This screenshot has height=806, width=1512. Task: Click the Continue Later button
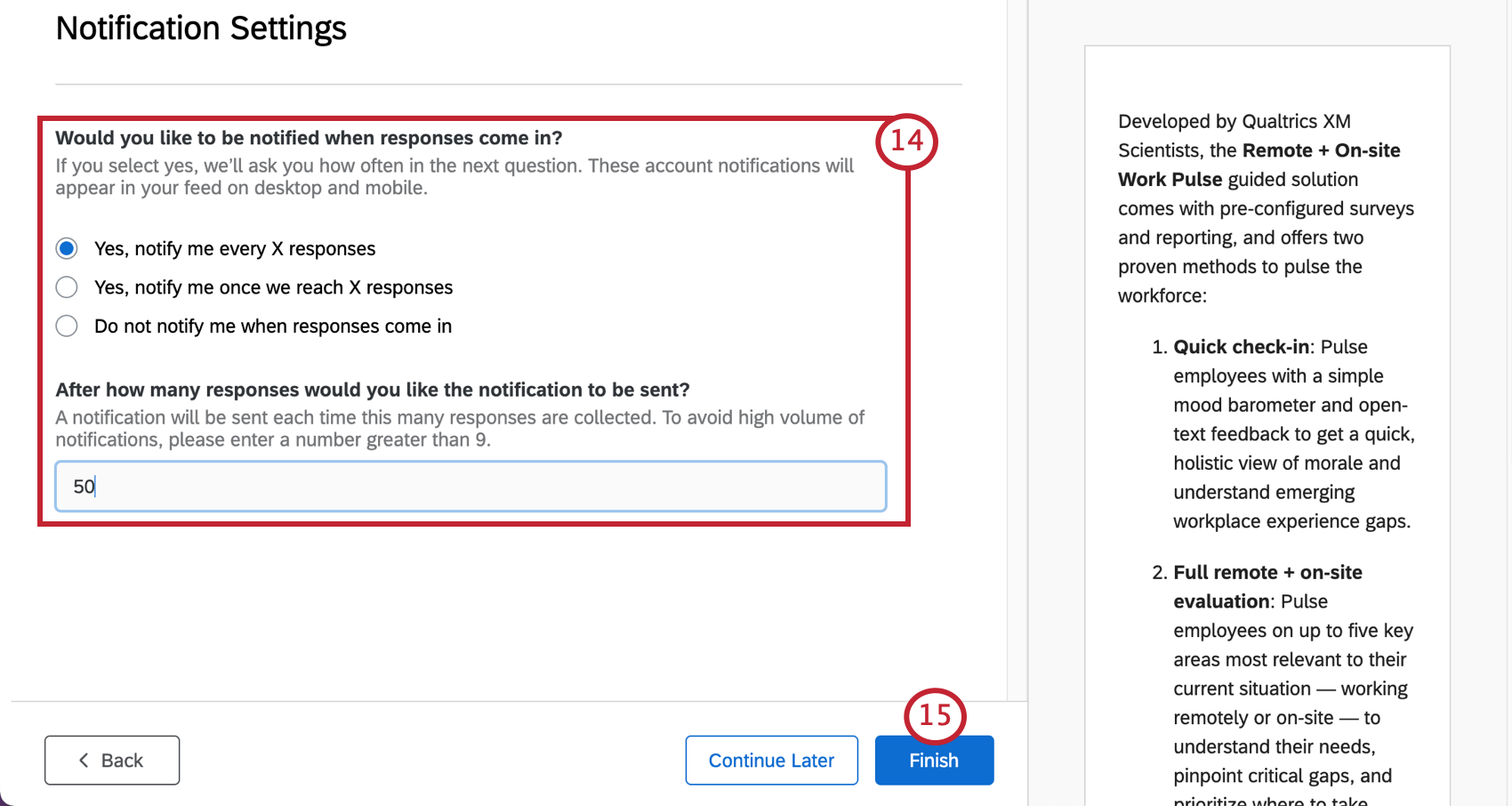(x=770, y=760)
